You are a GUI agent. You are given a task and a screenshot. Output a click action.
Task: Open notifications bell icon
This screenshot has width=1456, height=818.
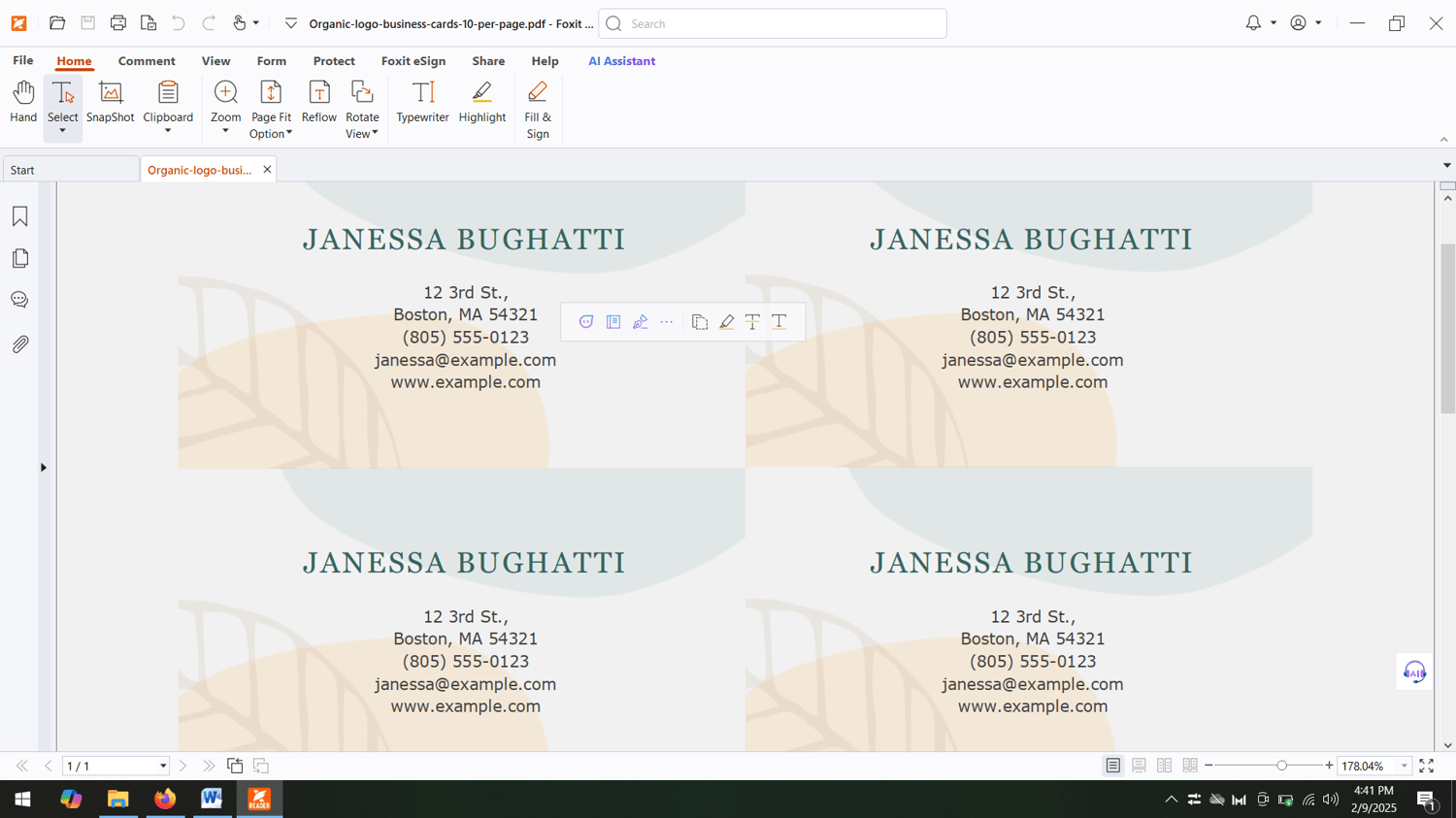coord(1253,23)
